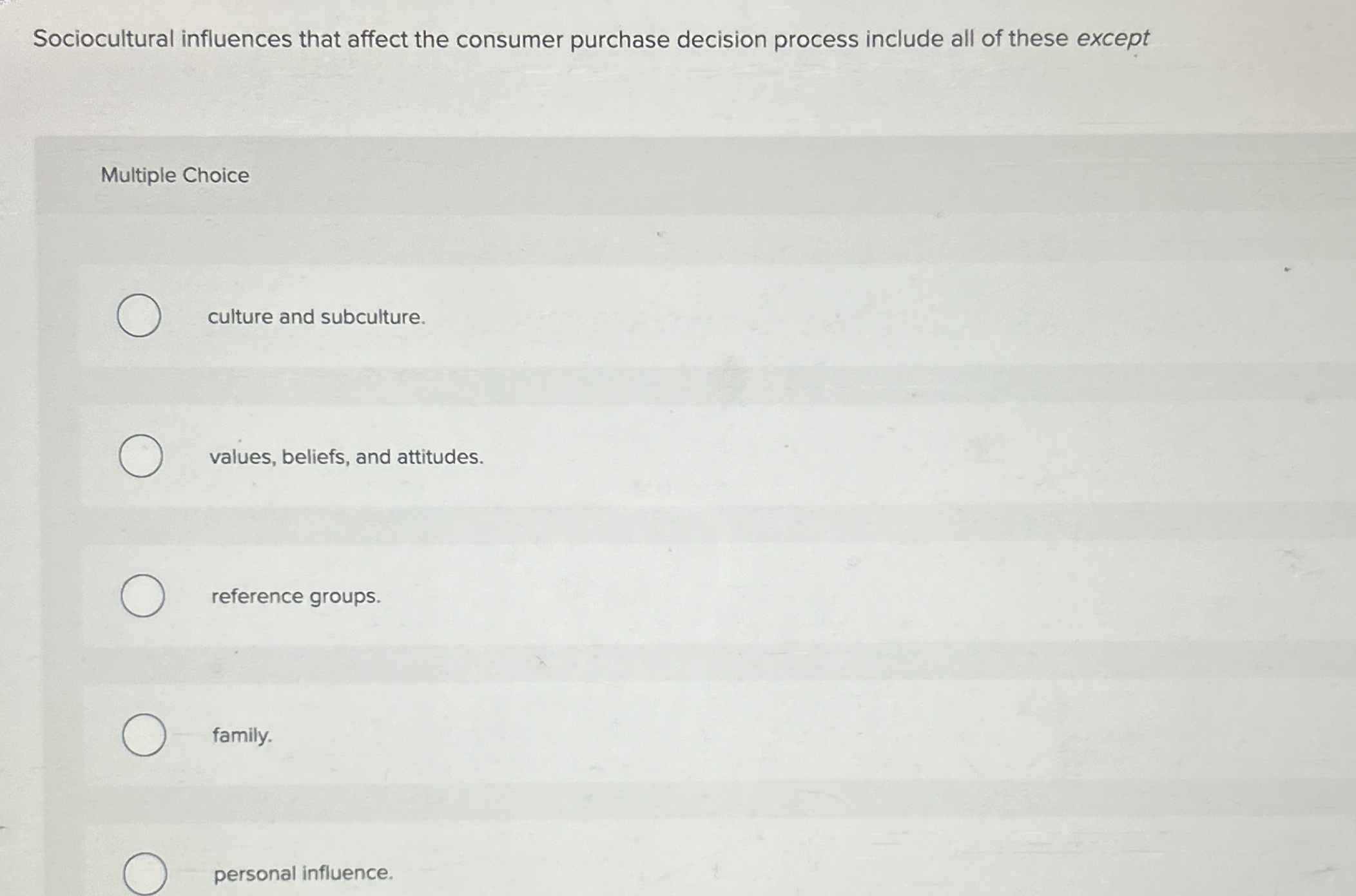Click the answer text culture and subculture

(315, 316)
